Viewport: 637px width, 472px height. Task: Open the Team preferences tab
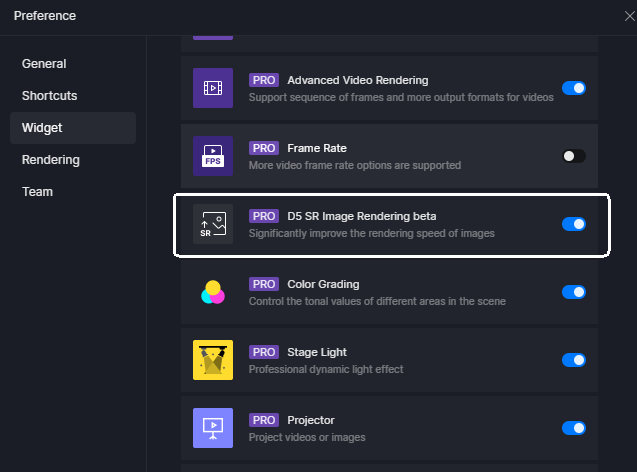73,192
